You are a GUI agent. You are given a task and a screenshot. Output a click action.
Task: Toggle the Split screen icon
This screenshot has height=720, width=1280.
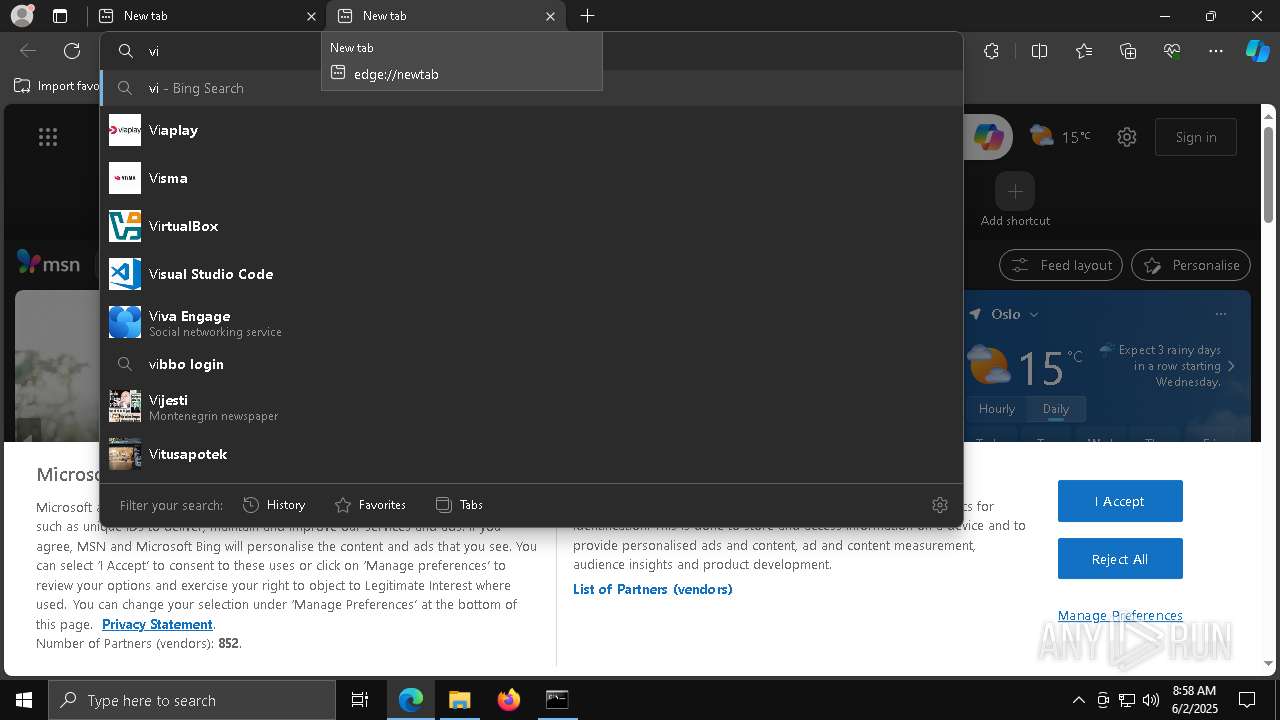[1039, 51]
